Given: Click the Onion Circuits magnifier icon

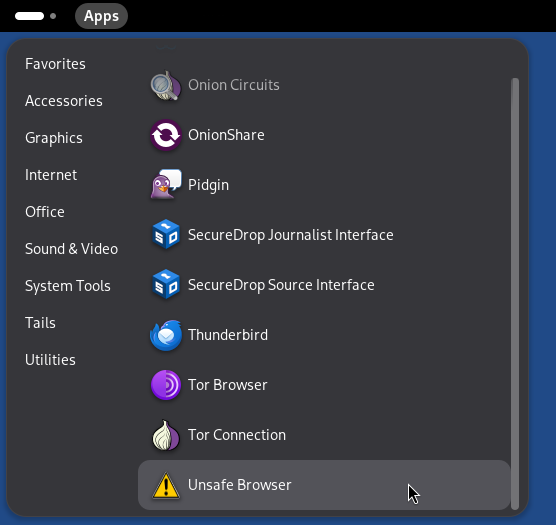Looking at the screenshot, I should pyautogui.click(x=166, y=85).
